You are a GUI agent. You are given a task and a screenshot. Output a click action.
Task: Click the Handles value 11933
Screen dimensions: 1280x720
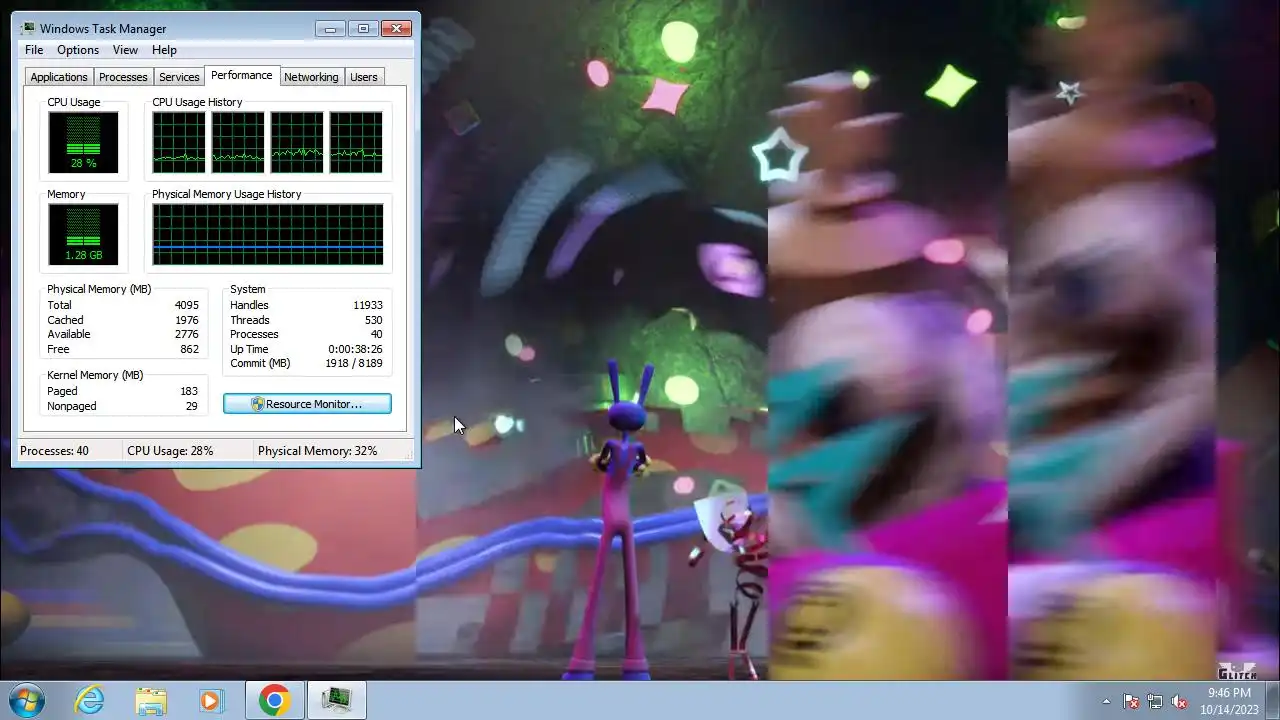367,305
